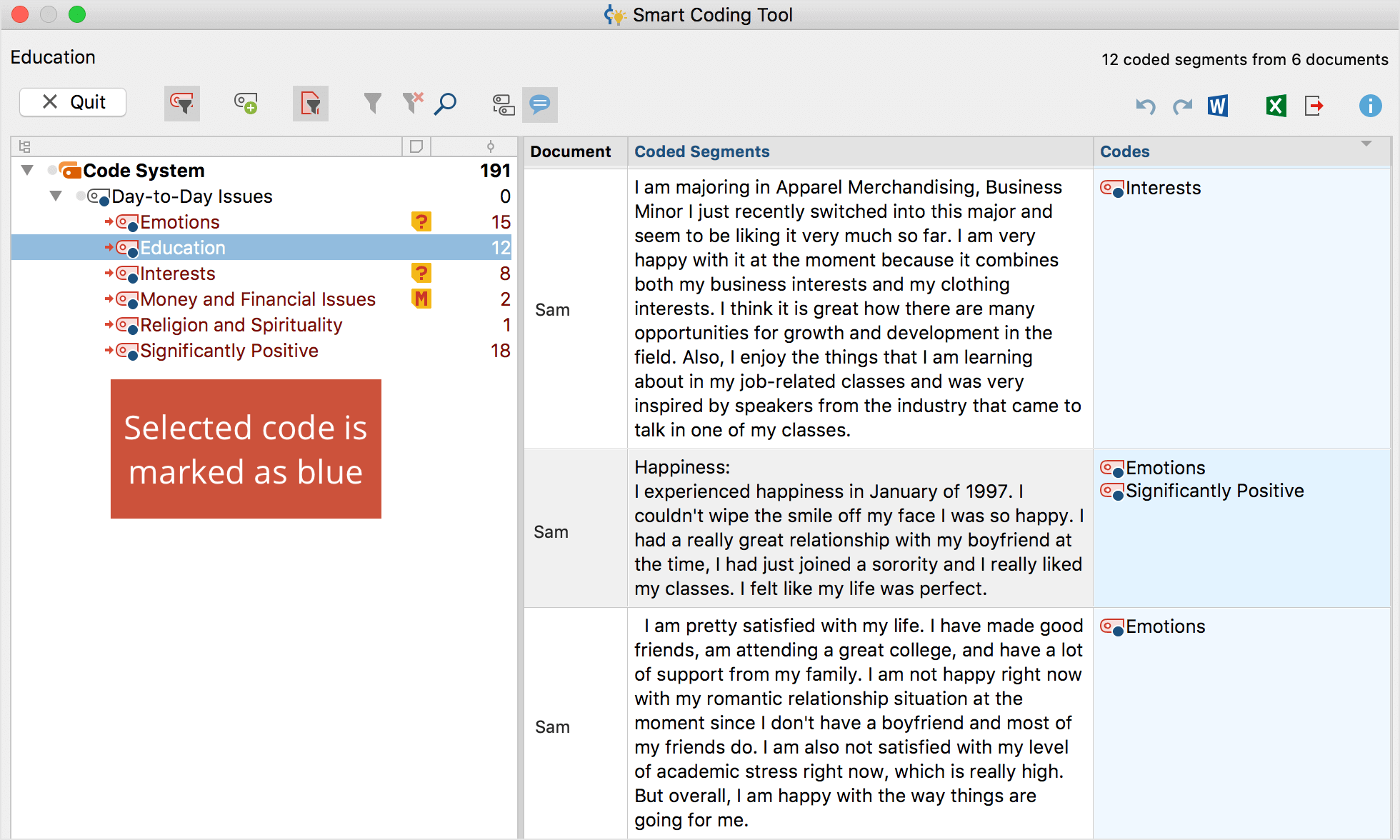Click the tree view icon in the code list header
Viewport: 1400px width, 840px height.
[x=25, y=146]
